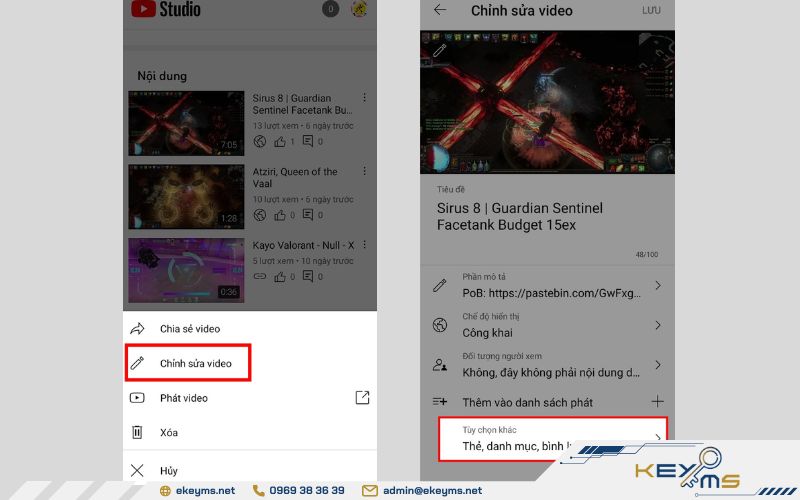
Task: Expand the Đối tượng người xem chevron
Action: pyautogui.click(x=658, y=365)
